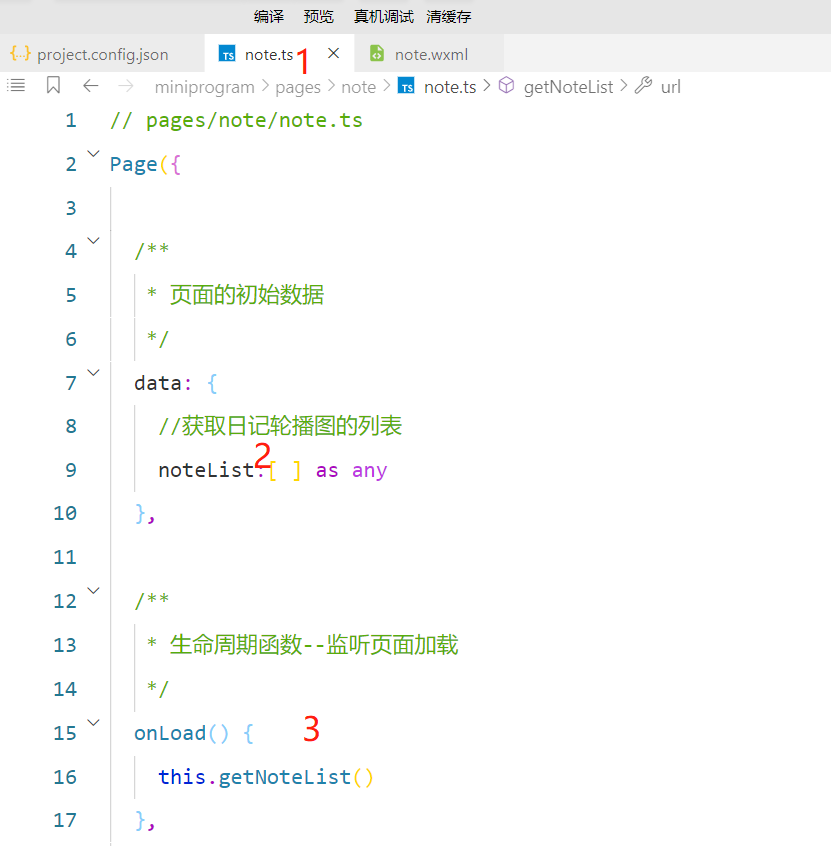This screenshot has height=846, width=831.
Task: Collapse the comment block at line 12
Action: [x=93, y=591]
